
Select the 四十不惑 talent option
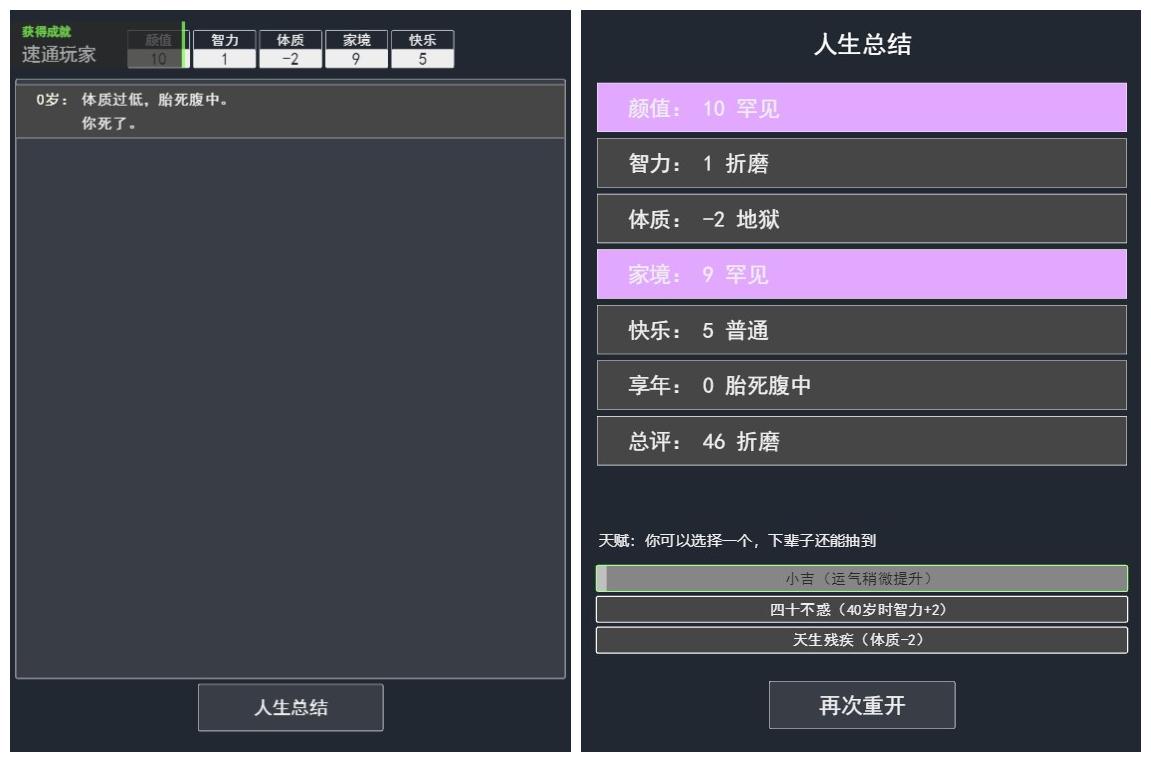862,609
